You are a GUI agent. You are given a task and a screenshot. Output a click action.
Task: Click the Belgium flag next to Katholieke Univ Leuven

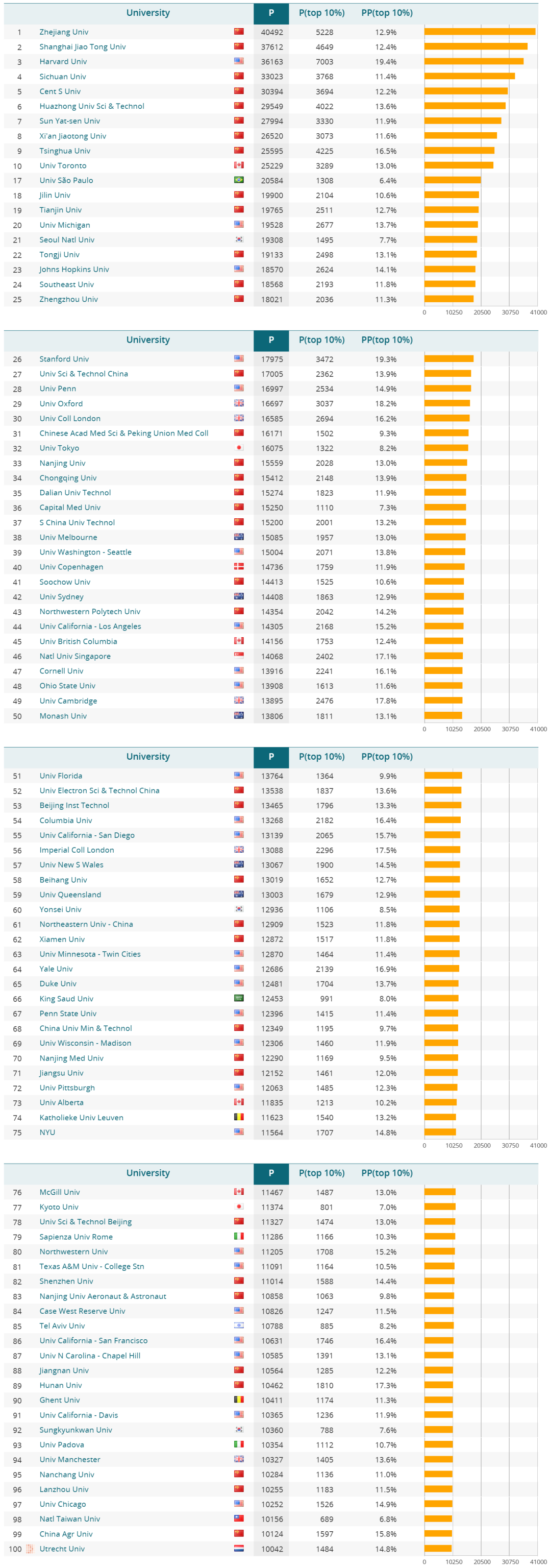[x=239, y=1117]
